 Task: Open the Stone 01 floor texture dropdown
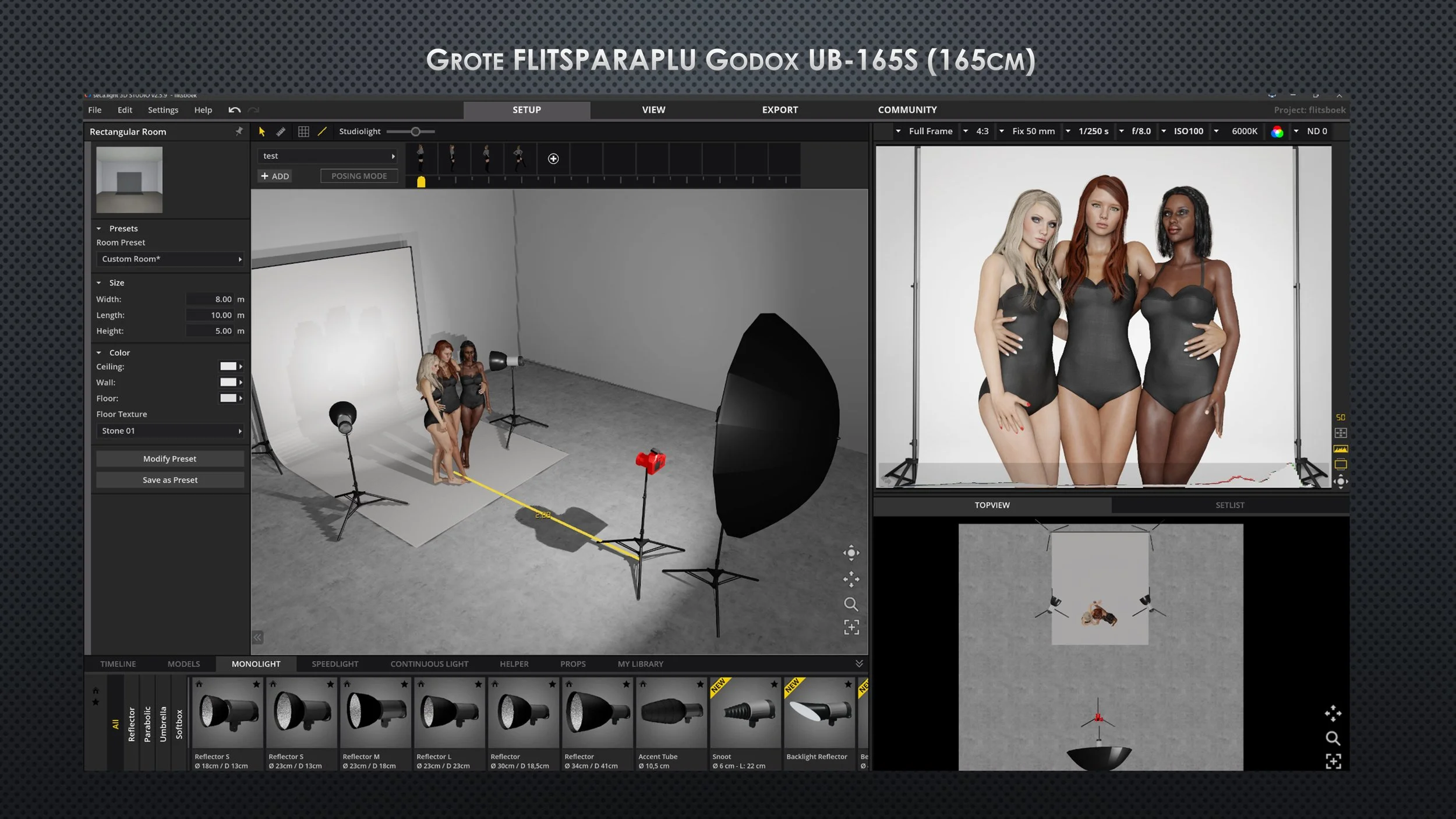tap(170, 431)
